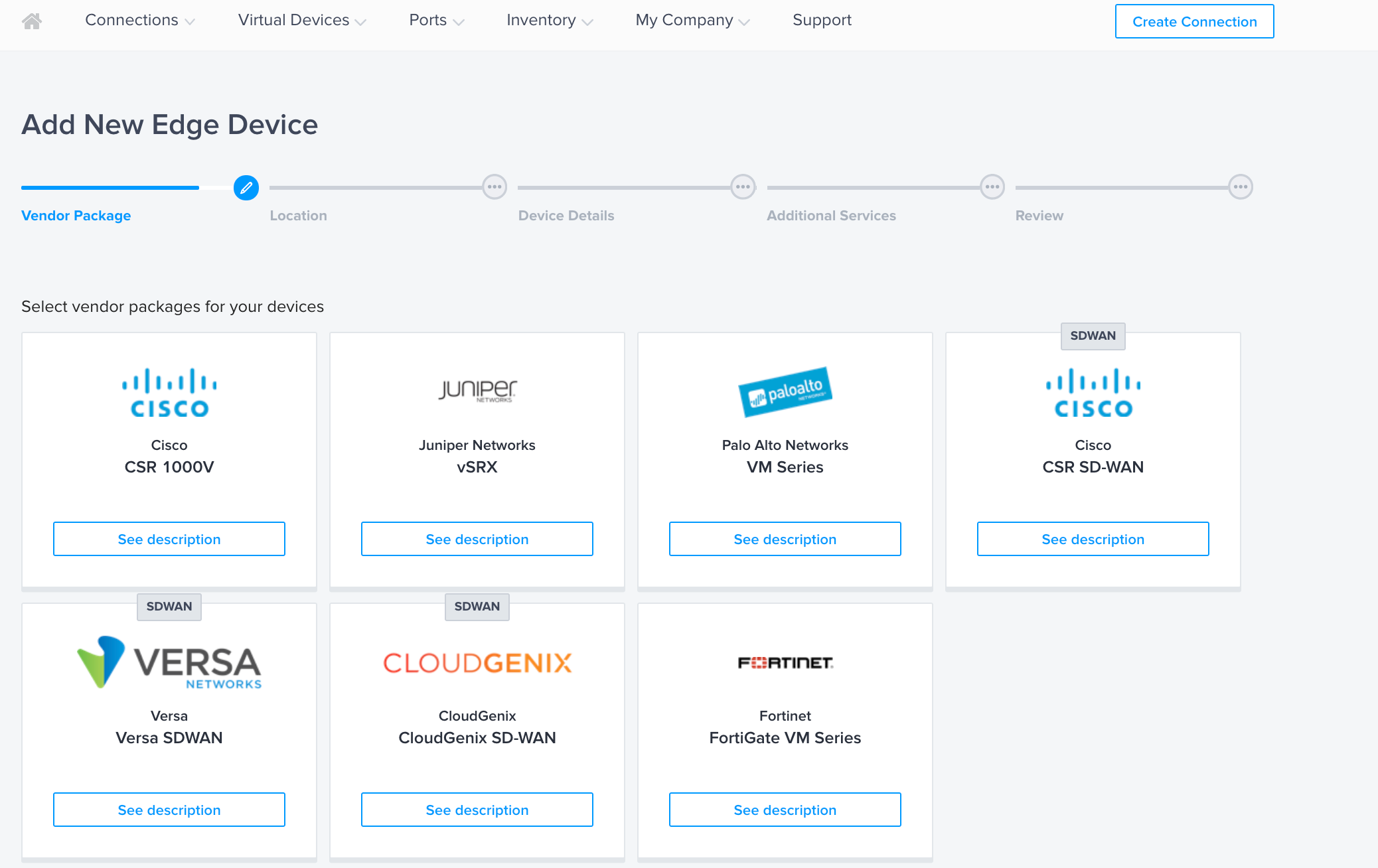Expand the Ports chevron arrow

[459, 22]
